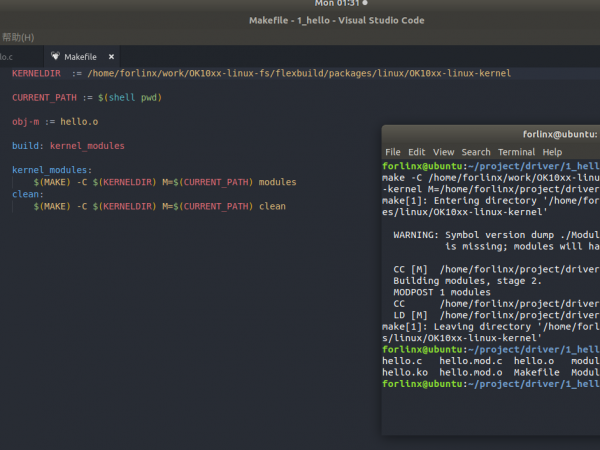Open the terminal Edit menu
Screen dimensions: 600x450
point(417,152)
